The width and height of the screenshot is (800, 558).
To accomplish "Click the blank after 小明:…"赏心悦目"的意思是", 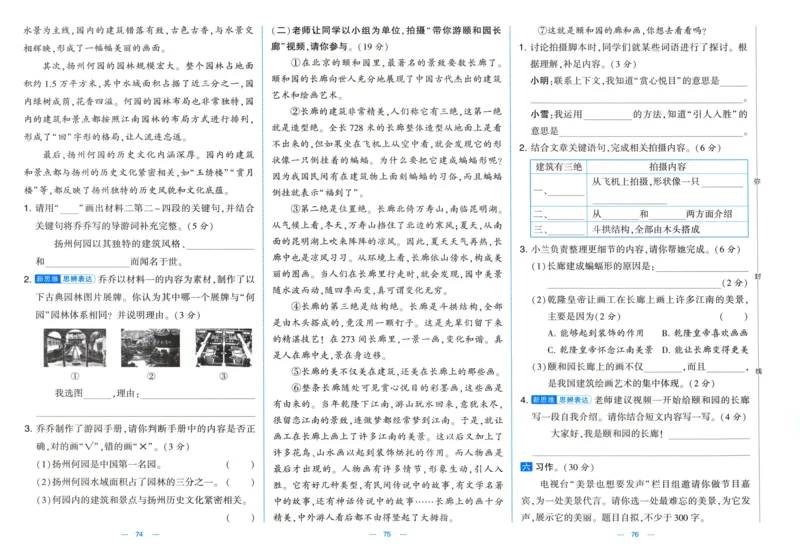I will click(734, 81).
